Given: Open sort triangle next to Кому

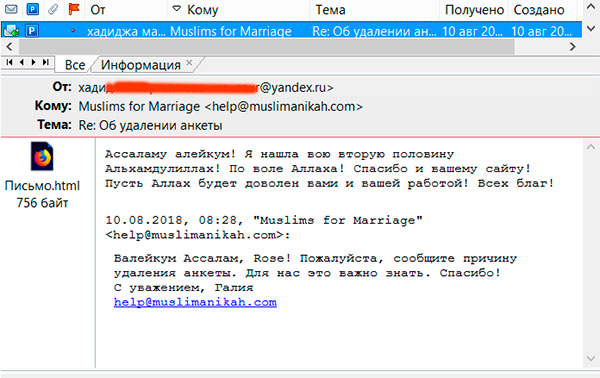Looking at the screenshot, I should pyautogui.click(x=176, y=8).
